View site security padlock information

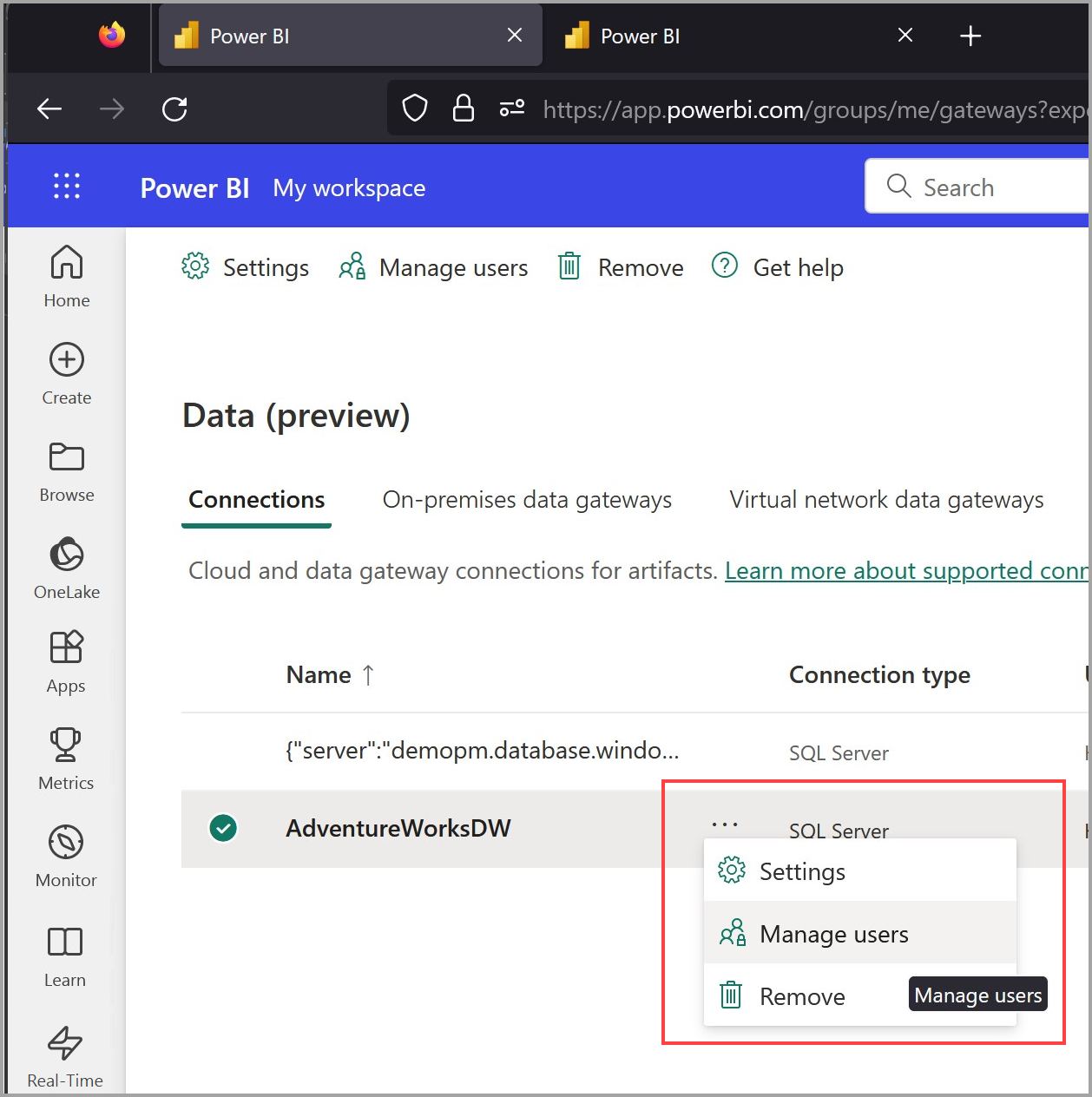click(x=464, y=108)
